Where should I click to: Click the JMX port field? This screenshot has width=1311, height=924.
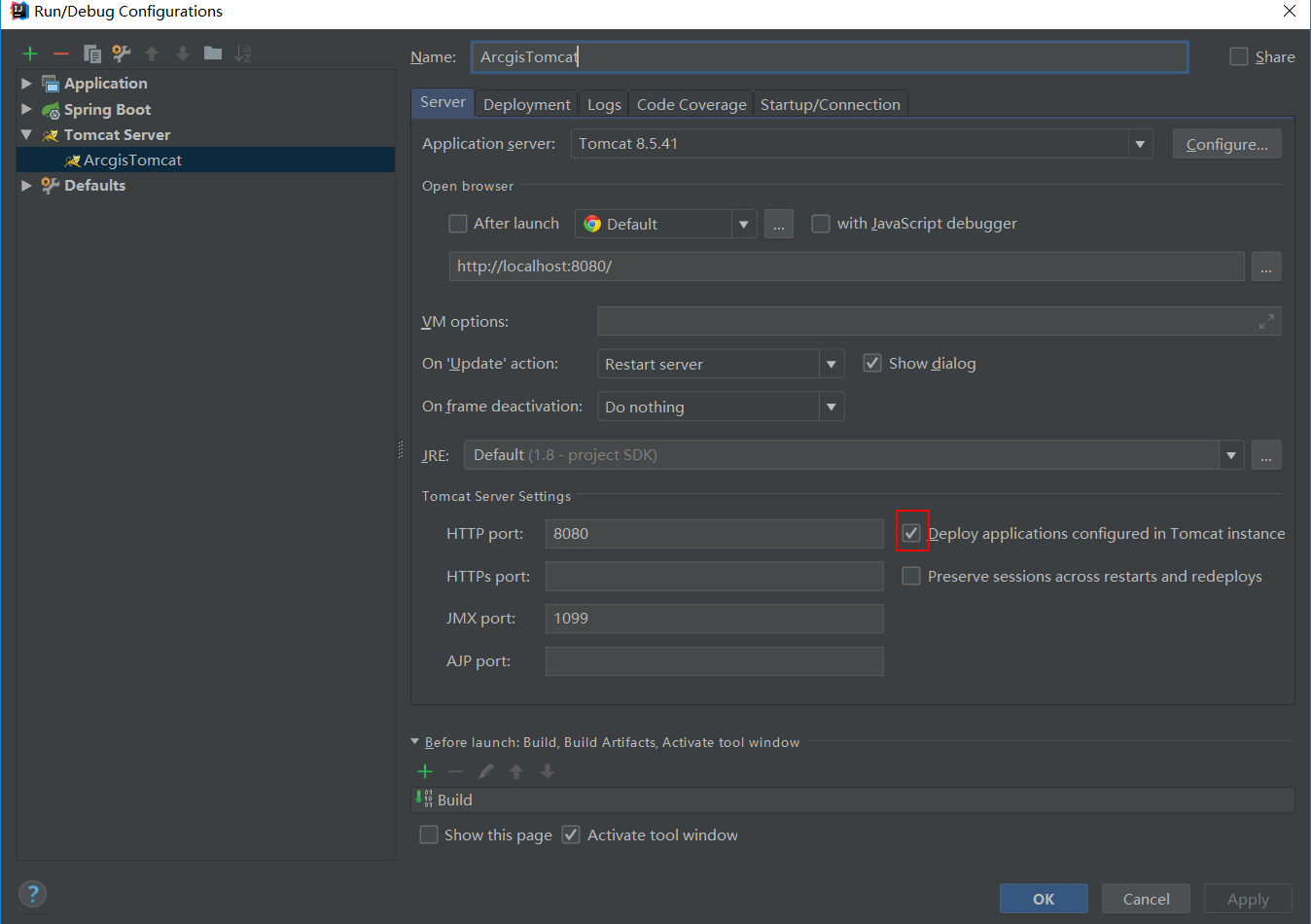(715, 619)
